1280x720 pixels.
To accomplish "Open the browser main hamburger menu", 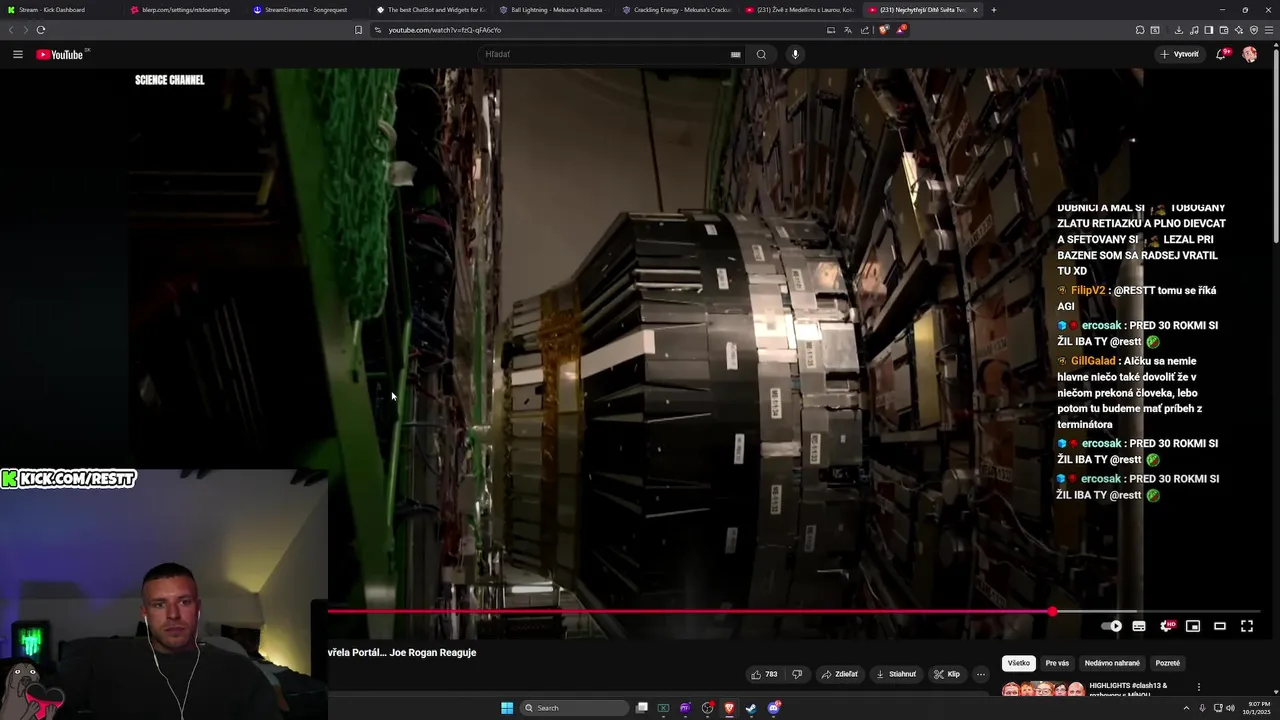I will point(1270,30).
